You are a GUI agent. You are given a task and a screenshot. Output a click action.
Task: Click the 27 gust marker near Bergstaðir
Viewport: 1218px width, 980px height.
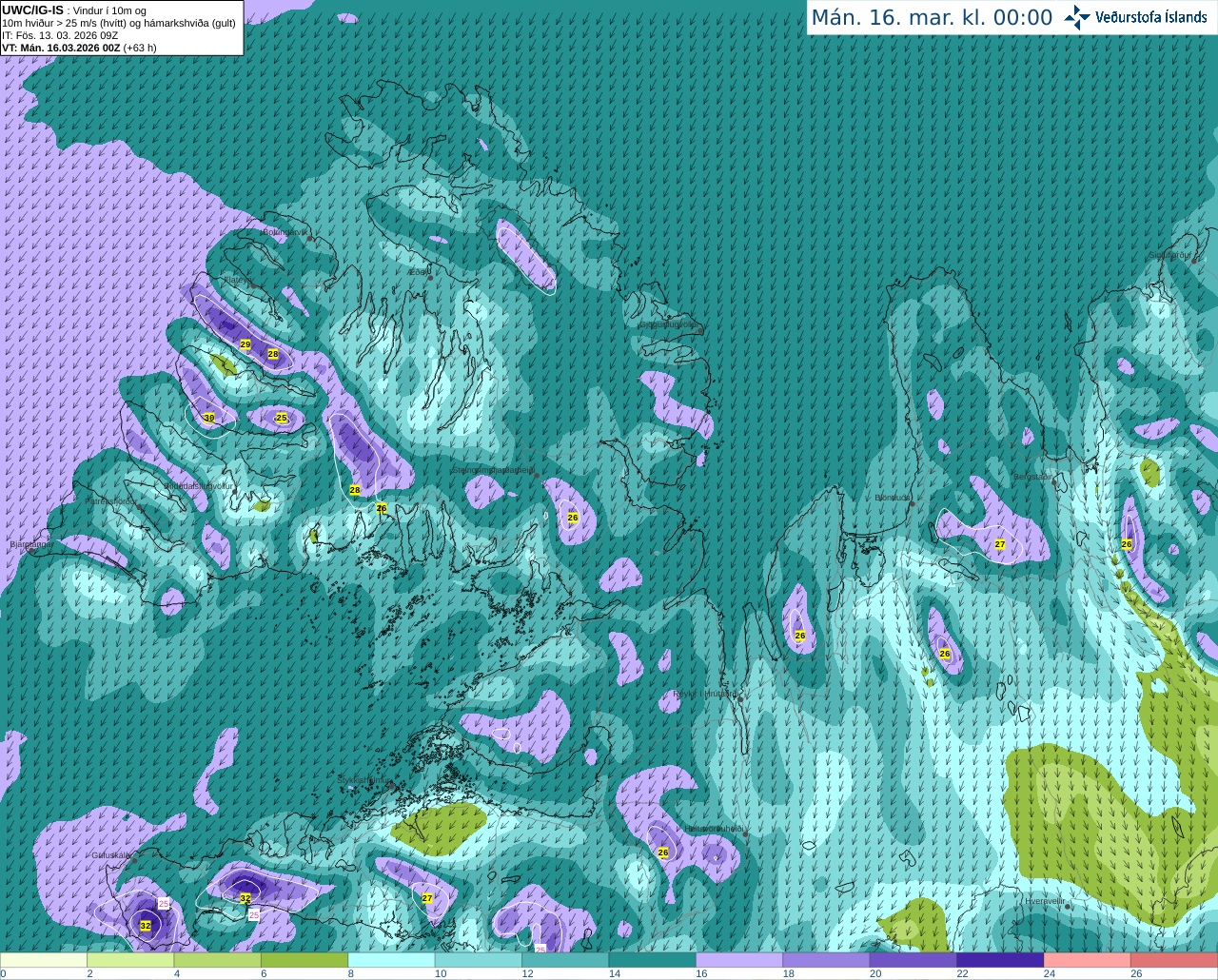1000,544
